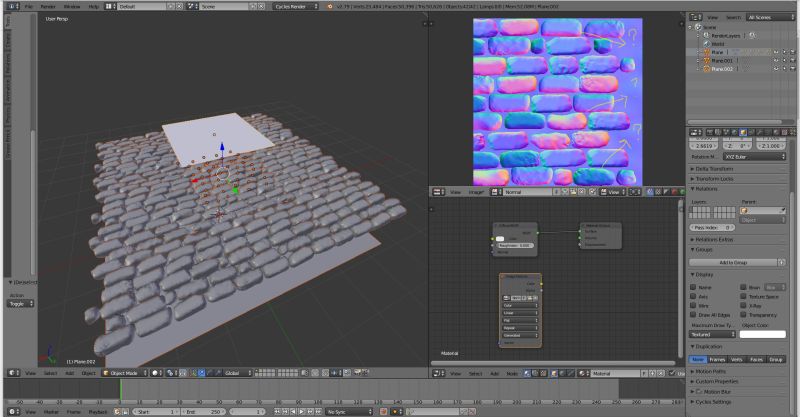Screen dimensions: 800x417
Task: Open the Object Mode selector
Action: tap(125, 373)
